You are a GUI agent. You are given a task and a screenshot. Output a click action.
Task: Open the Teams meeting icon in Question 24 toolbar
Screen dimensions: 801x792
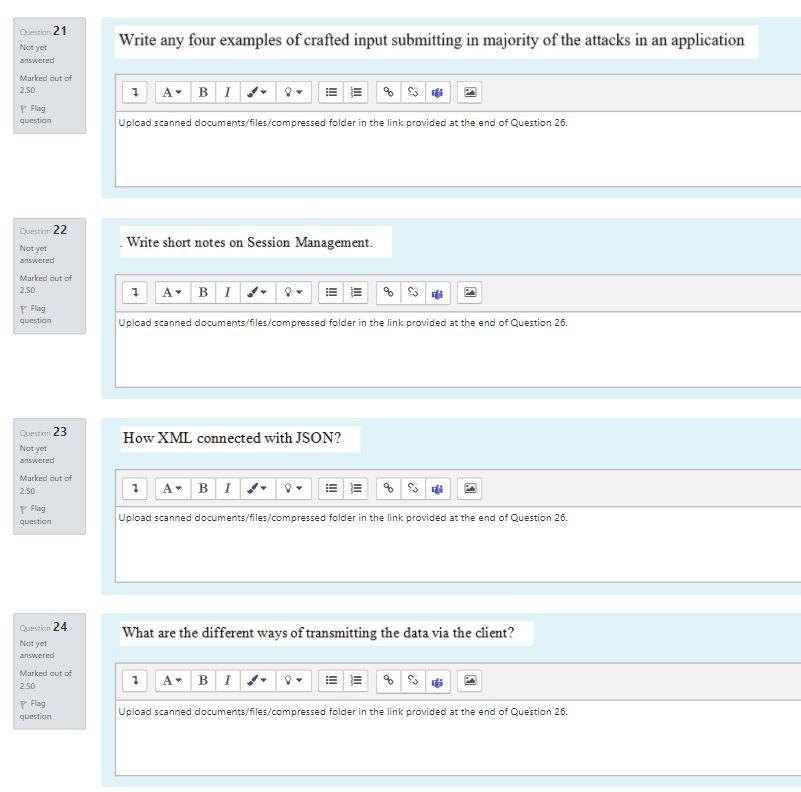click(x=435, y=679)
